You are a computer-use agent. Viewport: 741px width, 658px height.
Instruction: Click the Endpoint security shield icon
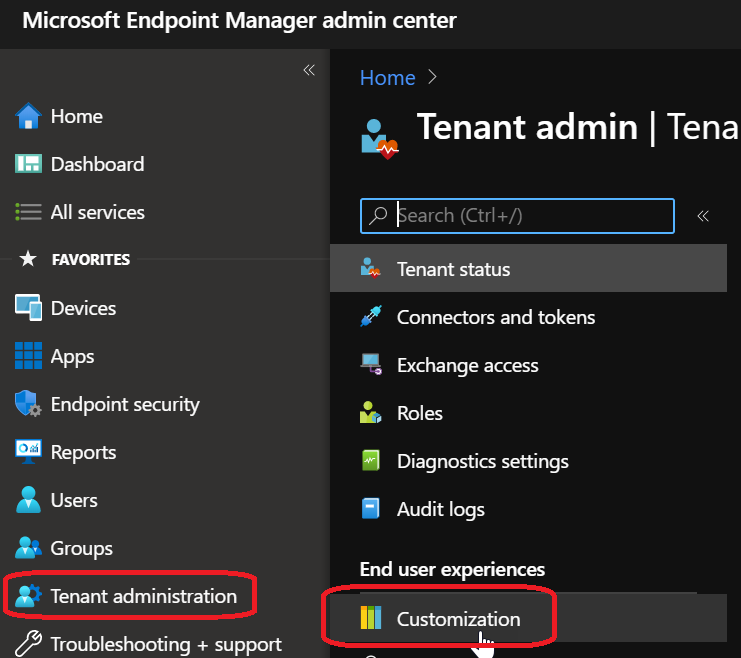click(28, 404)
